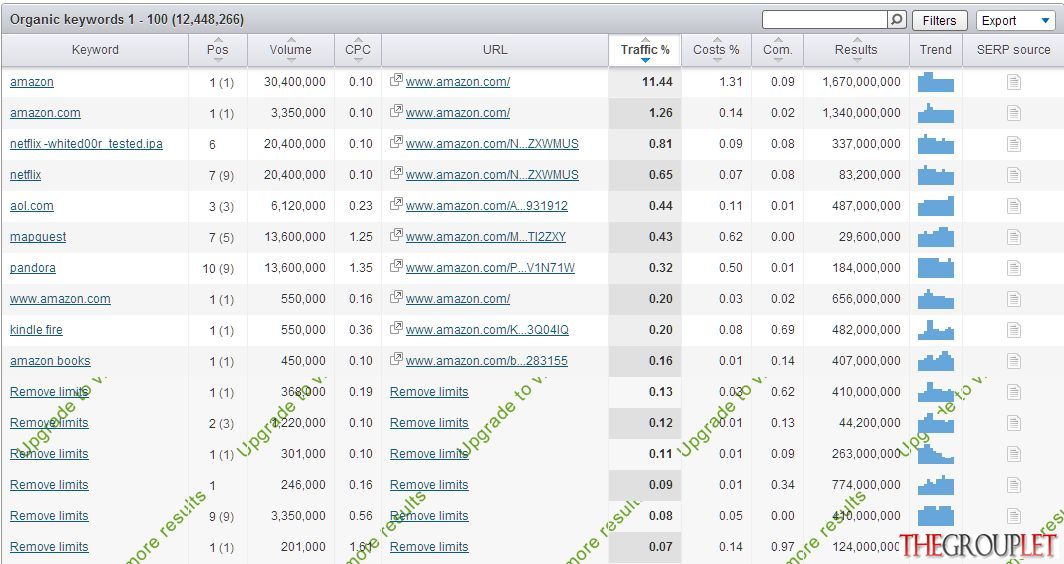Click Remove limits URL link in 246,000 row
Screen dimensions: 1064x564
(429, 485)
